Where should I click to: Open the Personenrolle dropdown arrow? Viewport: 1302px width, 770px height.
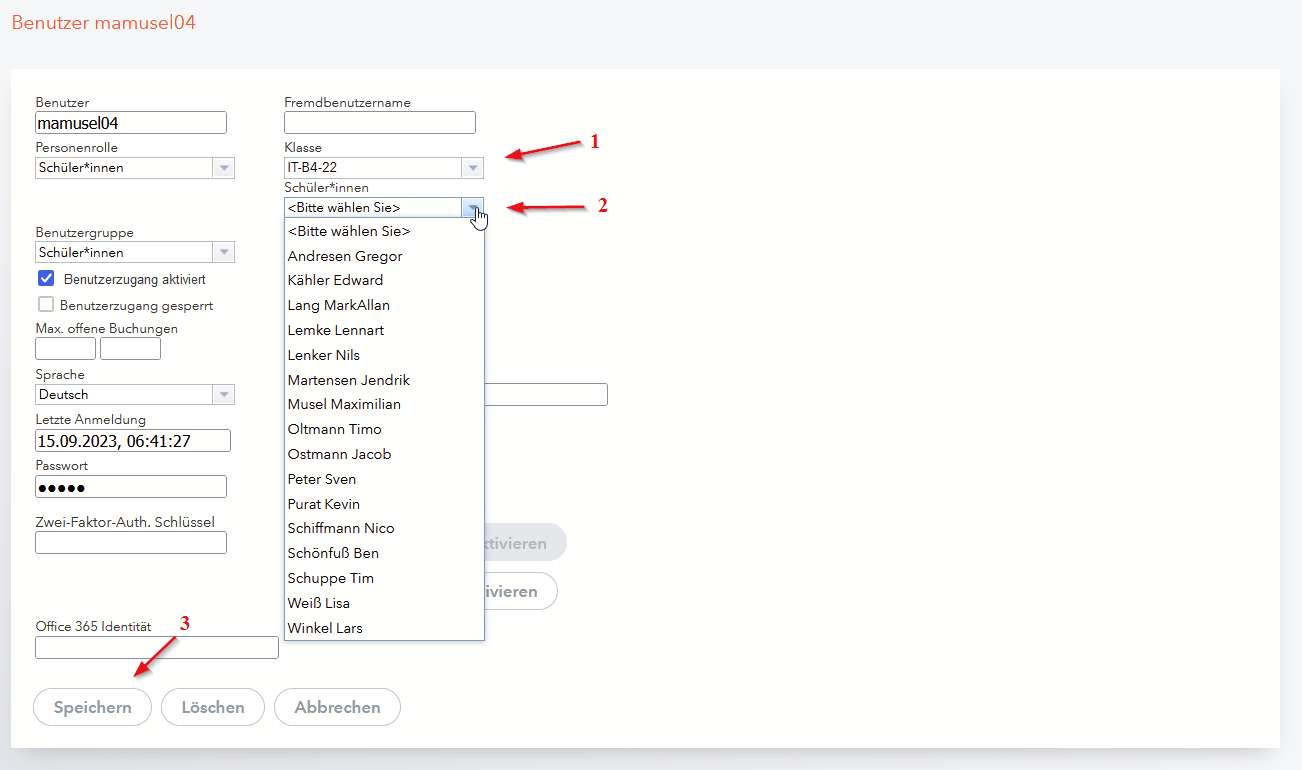click(x=224, y=168)
